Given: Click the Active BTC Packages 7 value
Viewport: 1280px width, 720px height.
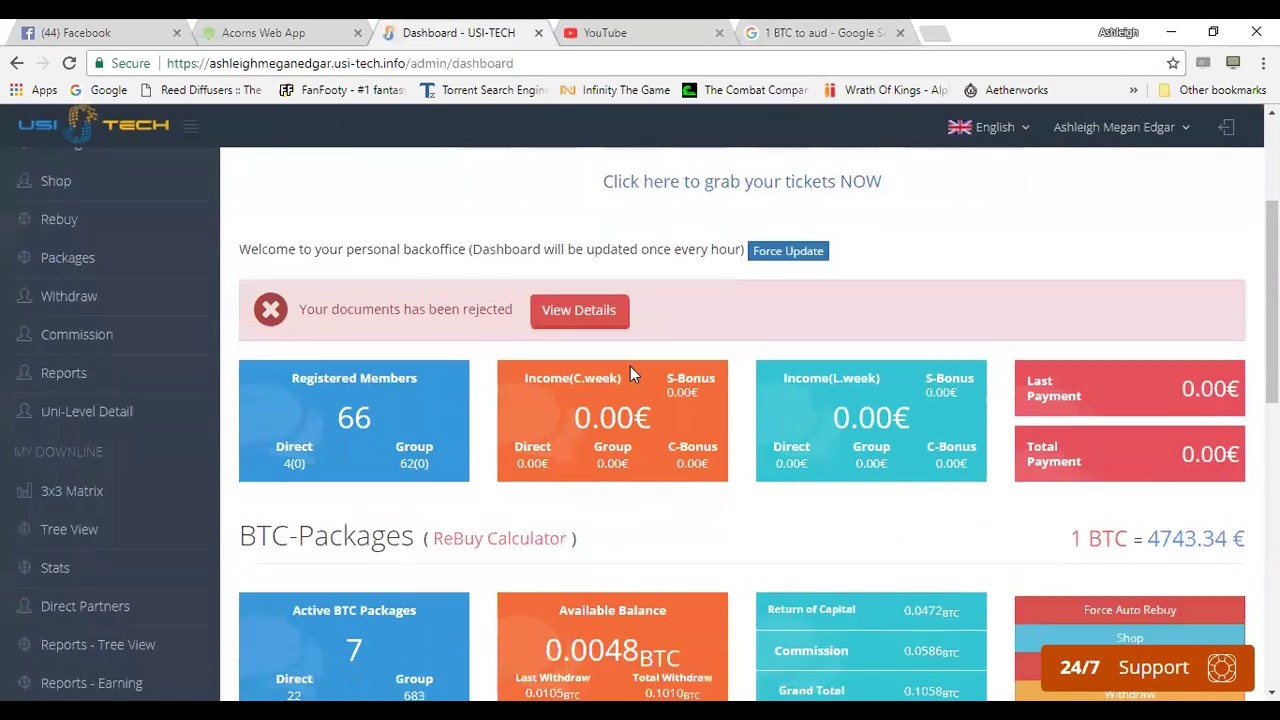Looking at the screenshot, I should [354, 650].
